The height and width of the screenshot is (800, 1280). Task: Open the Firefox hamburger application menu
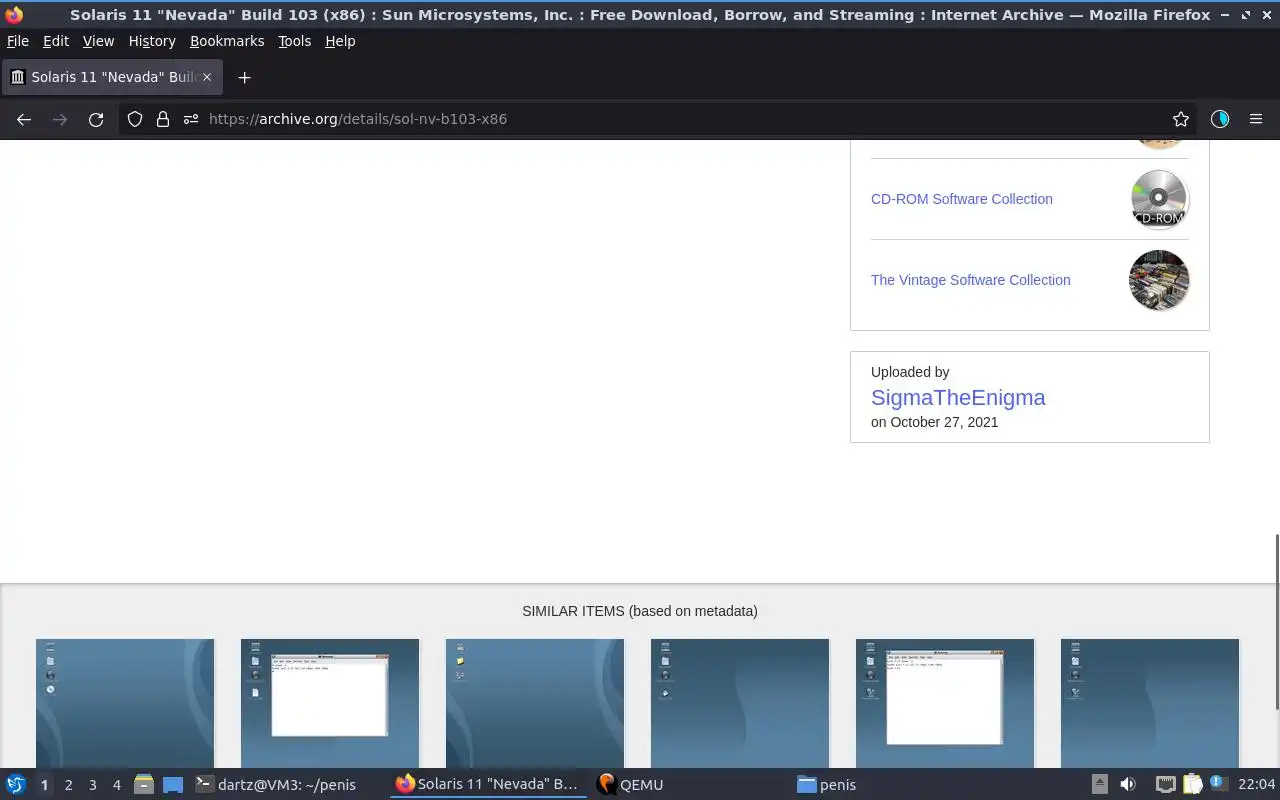(1256, 119)
